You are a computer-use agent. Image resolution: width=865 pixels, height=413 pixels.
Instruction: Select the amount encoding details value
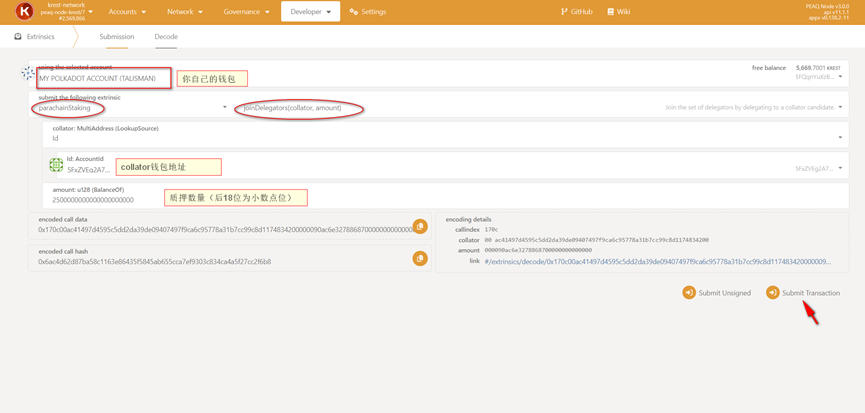pos(538,250)
